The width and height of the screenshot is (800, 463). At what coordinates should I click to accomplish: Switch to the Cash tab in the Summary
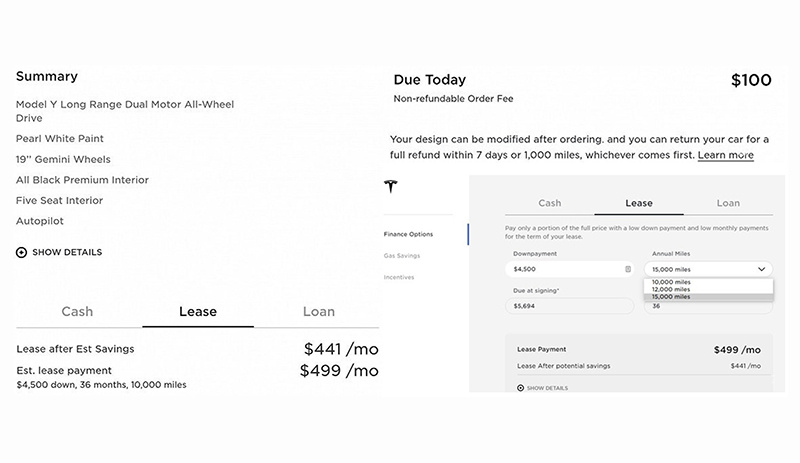point(78,311)
